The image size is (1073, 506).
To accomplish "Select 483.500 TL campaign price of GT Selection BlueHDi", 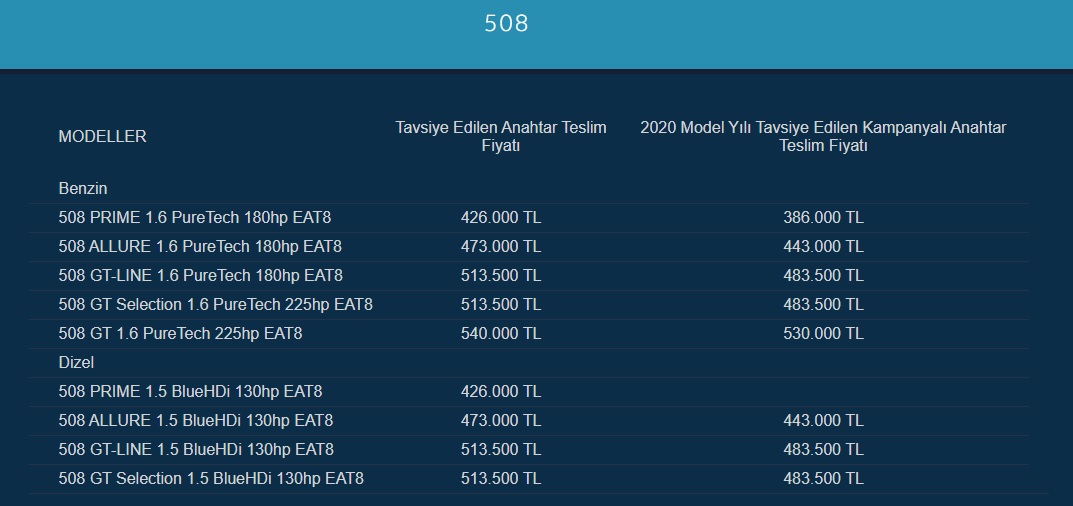I will (x=823, y=478).
